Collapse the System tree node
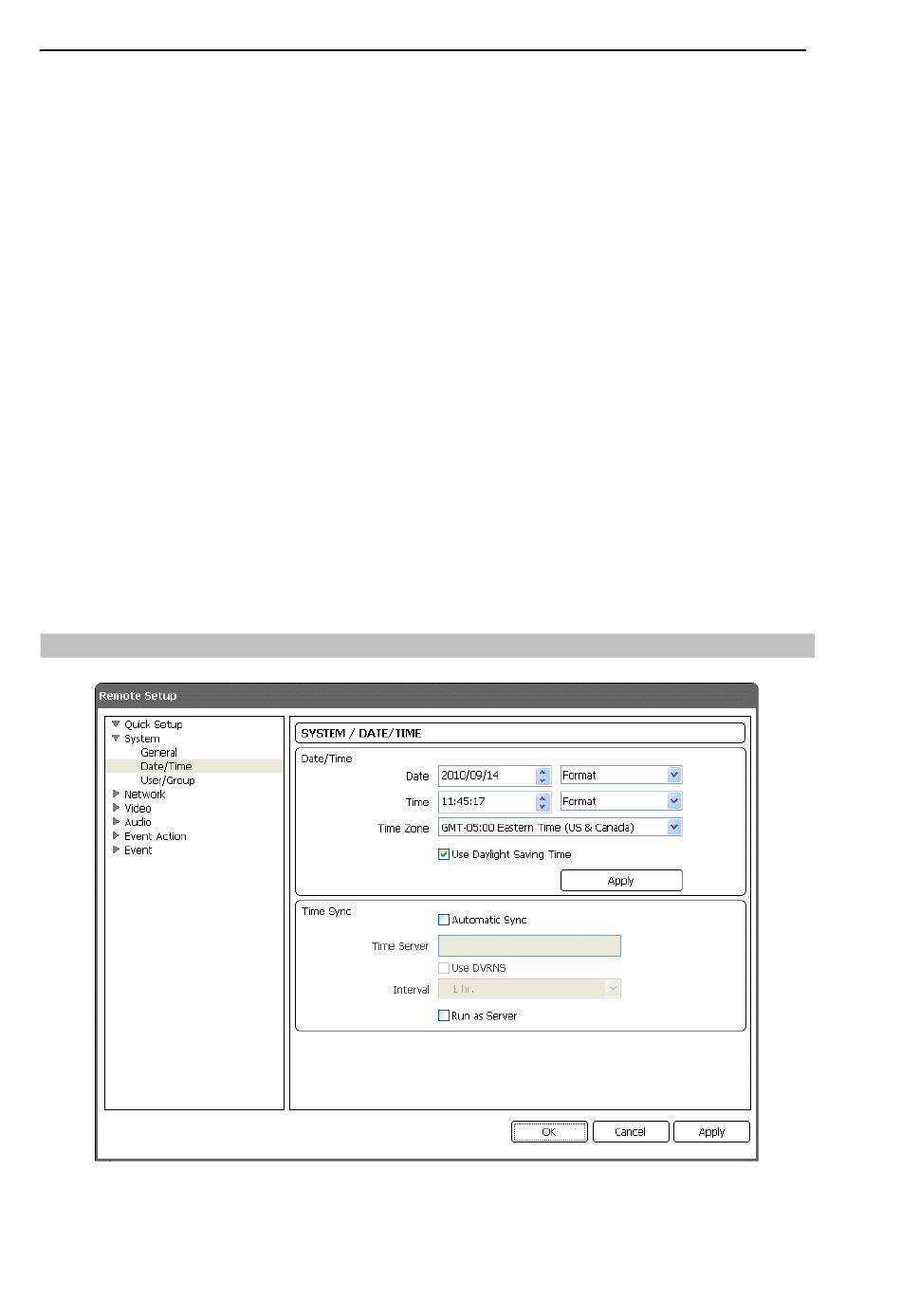Image resolution: width=901 pixels, height=1316 pixels. [x=116, y=739]
